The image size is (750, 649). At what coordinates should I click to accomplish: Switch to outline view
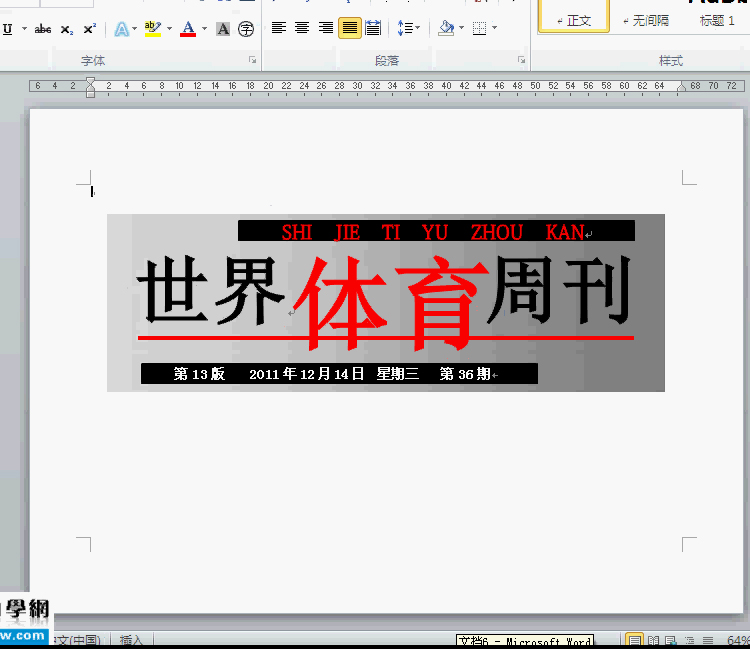pyautogui.click(x=689, y=640)
